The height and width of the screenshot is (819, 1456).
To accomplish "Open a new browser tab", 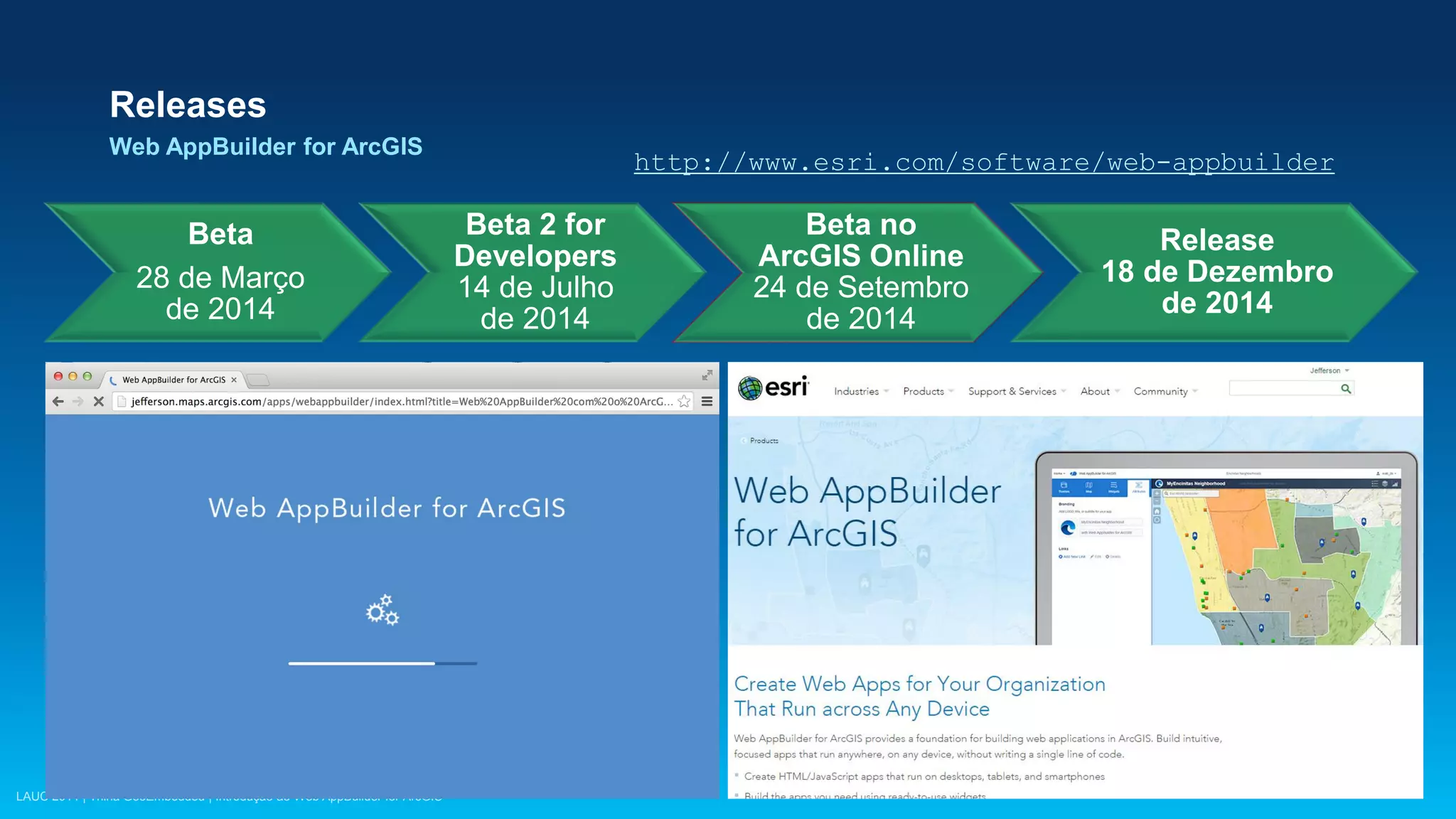I will [x=257, y=380].
